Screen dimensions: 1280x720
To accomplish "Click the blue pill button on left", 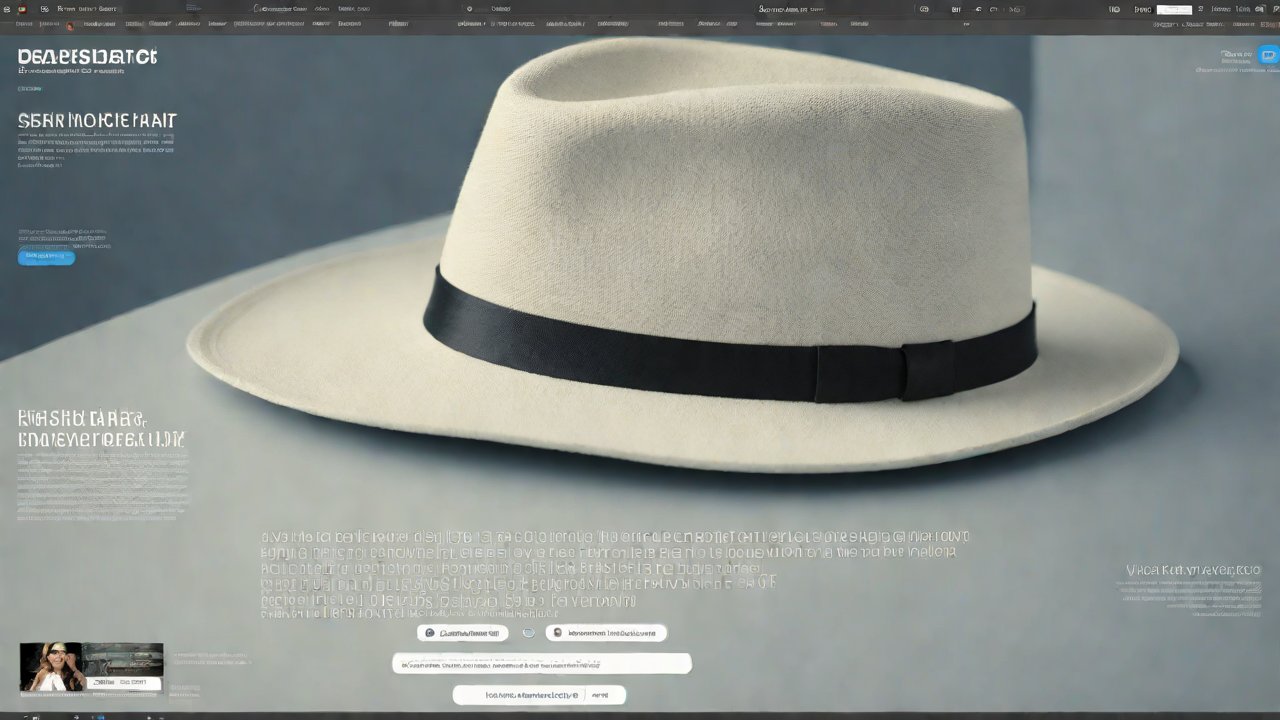I will pos(46,257).
